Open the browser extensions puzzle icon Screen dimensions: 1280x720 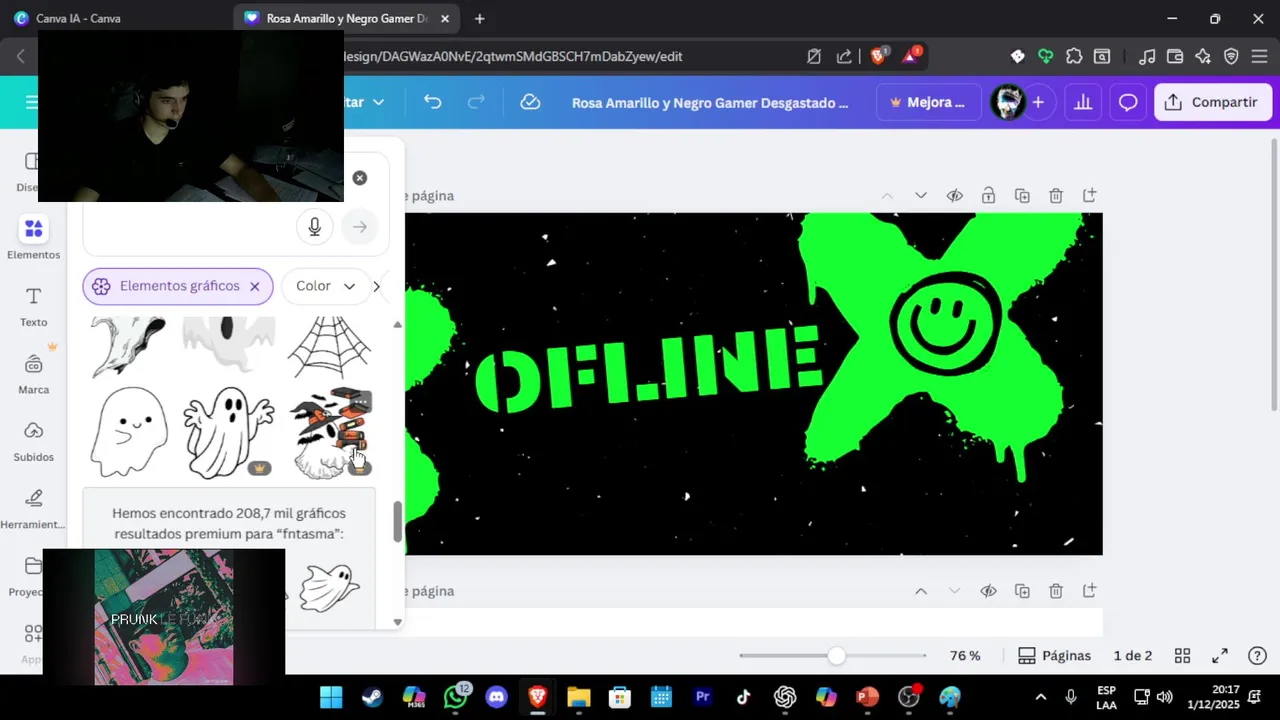pos(1074,56)
